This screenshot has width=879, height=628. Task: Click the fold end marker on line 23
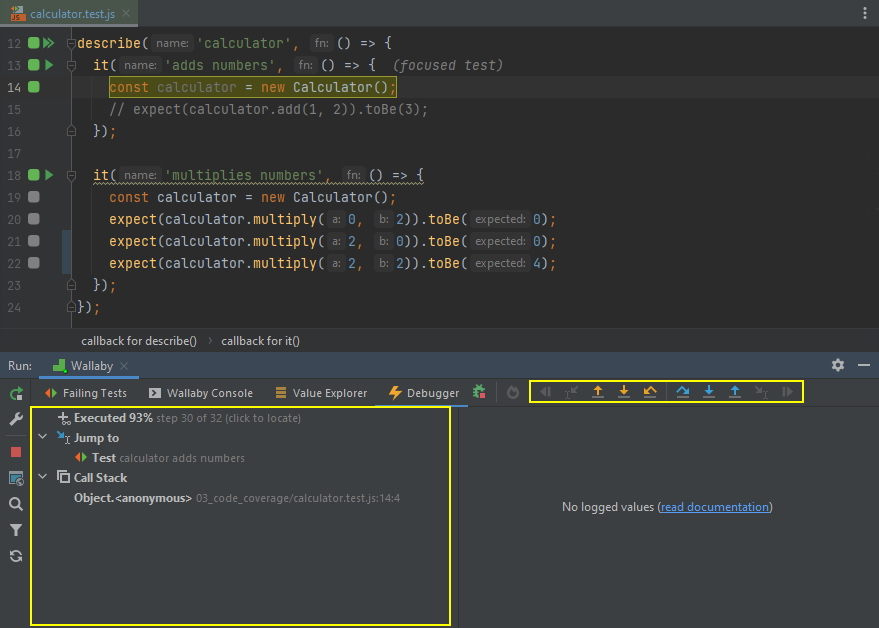click(71, 285)
